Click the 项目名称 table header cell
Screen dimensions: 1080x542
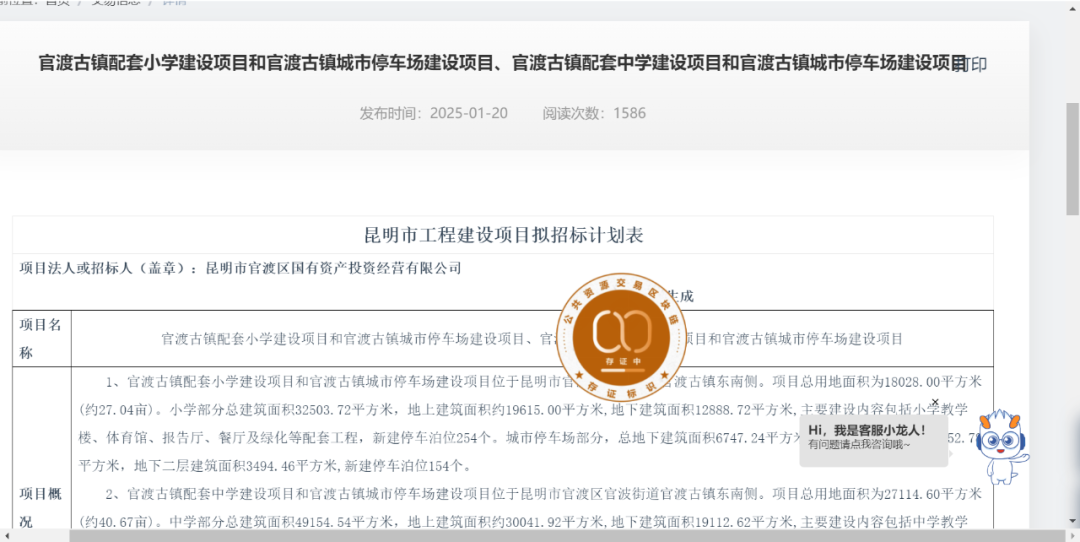41,339
